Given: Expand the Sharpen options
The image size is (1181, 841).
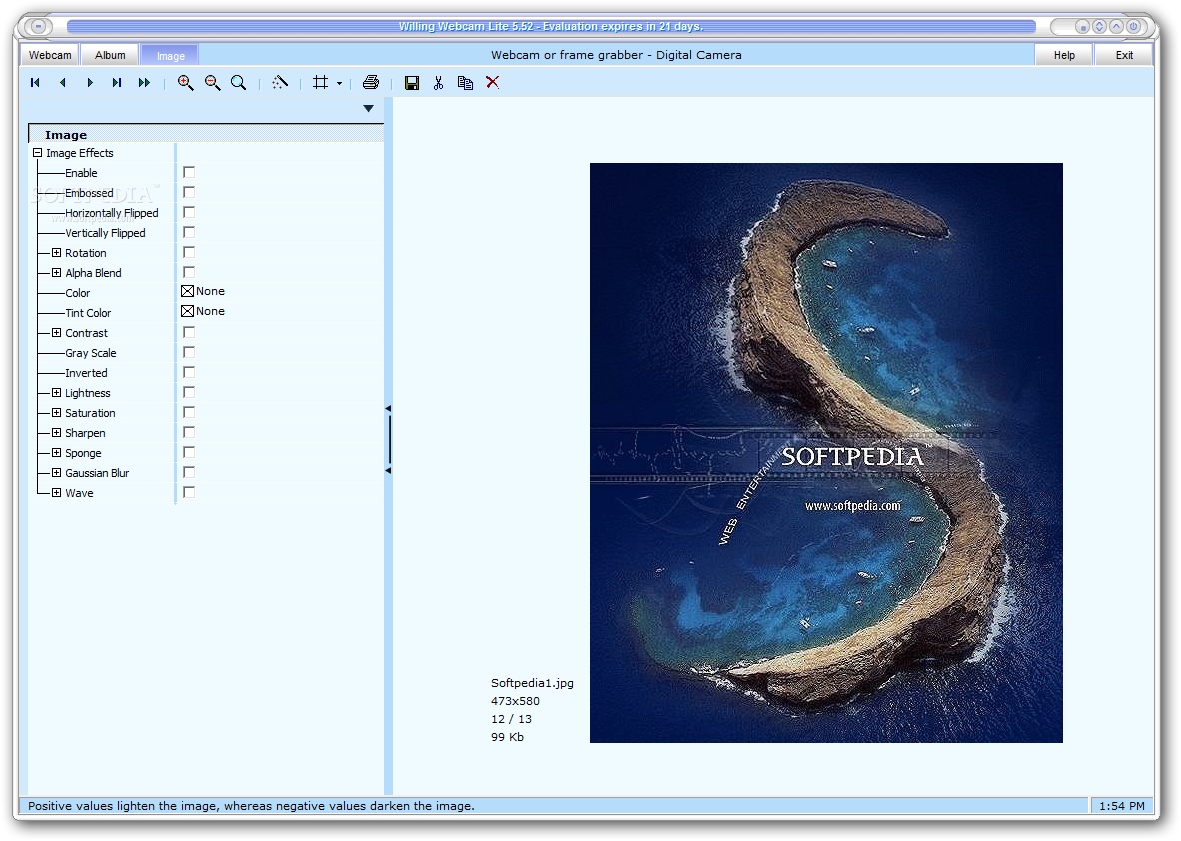Looking at the screenshot, I should point(56,433).
